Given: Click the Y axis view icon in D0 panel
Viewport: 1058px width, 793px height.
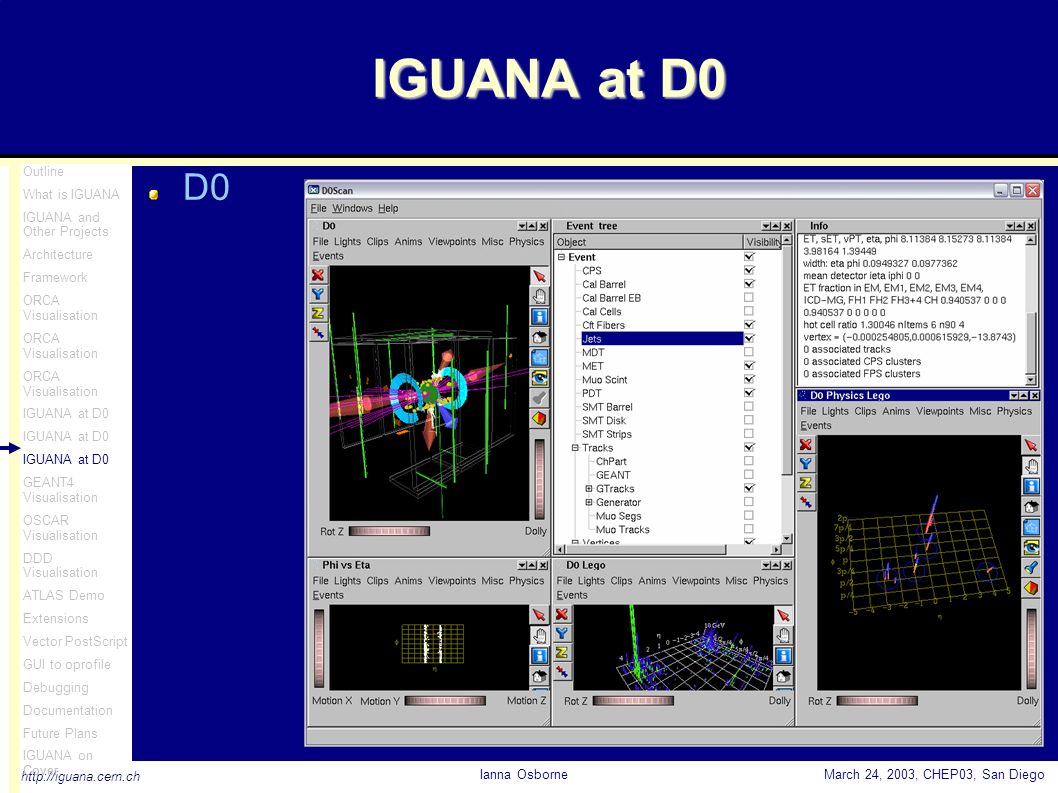Looking at the screenshot, I should (318, 294).
